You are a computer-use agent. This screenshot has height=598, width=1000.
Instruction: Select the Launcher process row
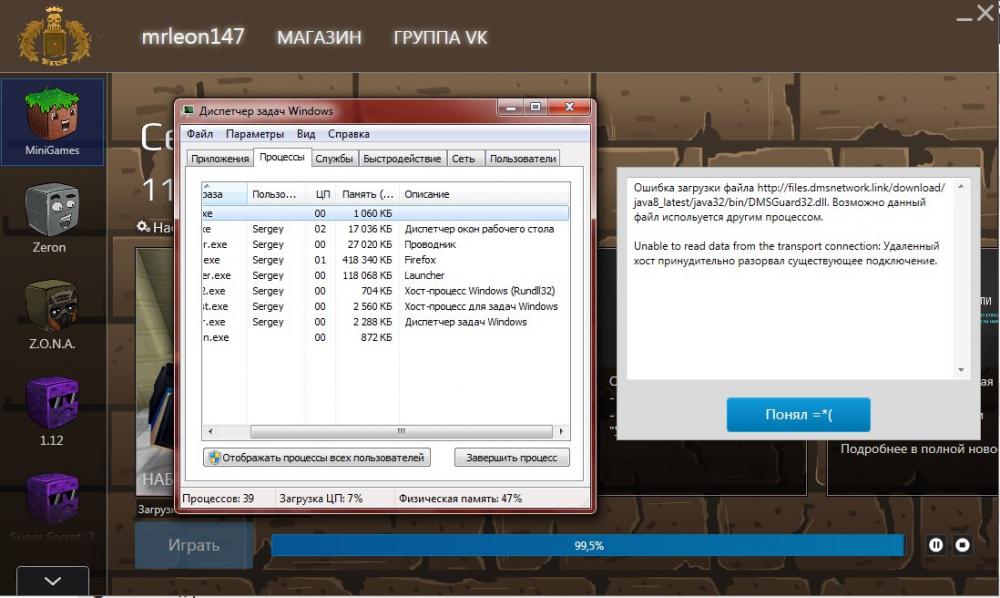[385, 275]
